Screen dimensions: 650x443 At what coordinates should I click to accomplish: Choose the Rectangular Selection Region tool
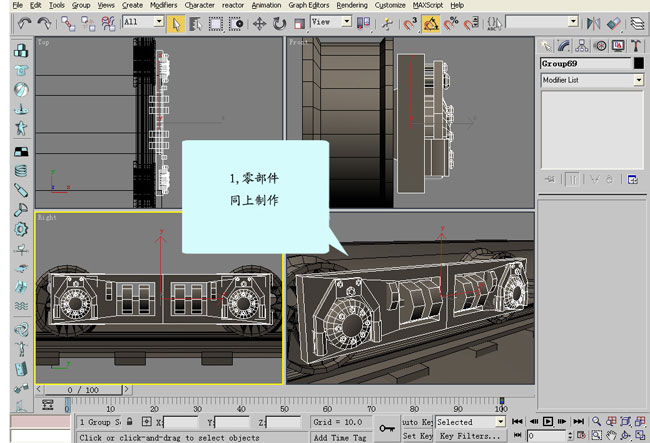pos(216,24)
